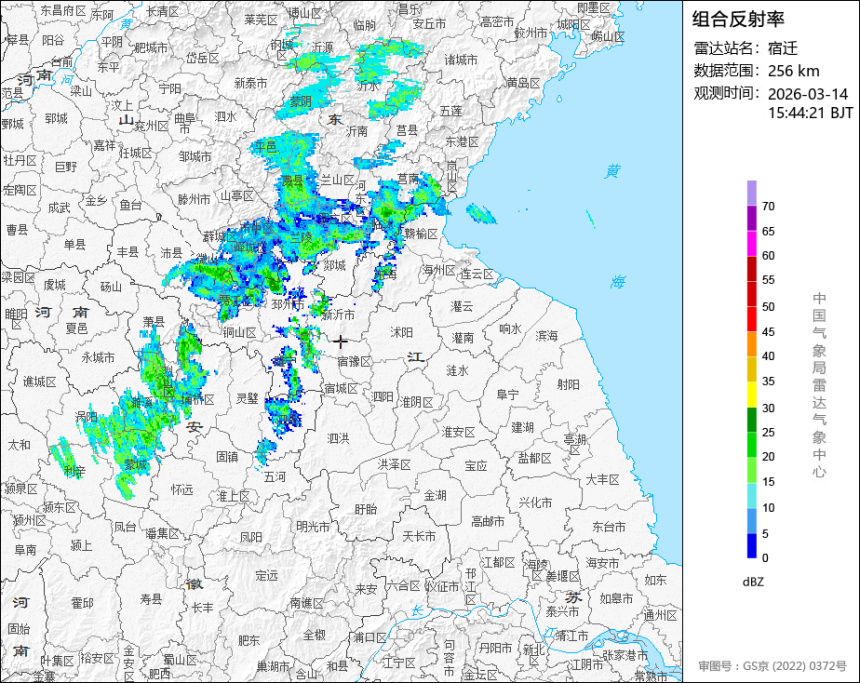Click the 明光市 map label
Screen dimensions: 860x683
(313, 526)
